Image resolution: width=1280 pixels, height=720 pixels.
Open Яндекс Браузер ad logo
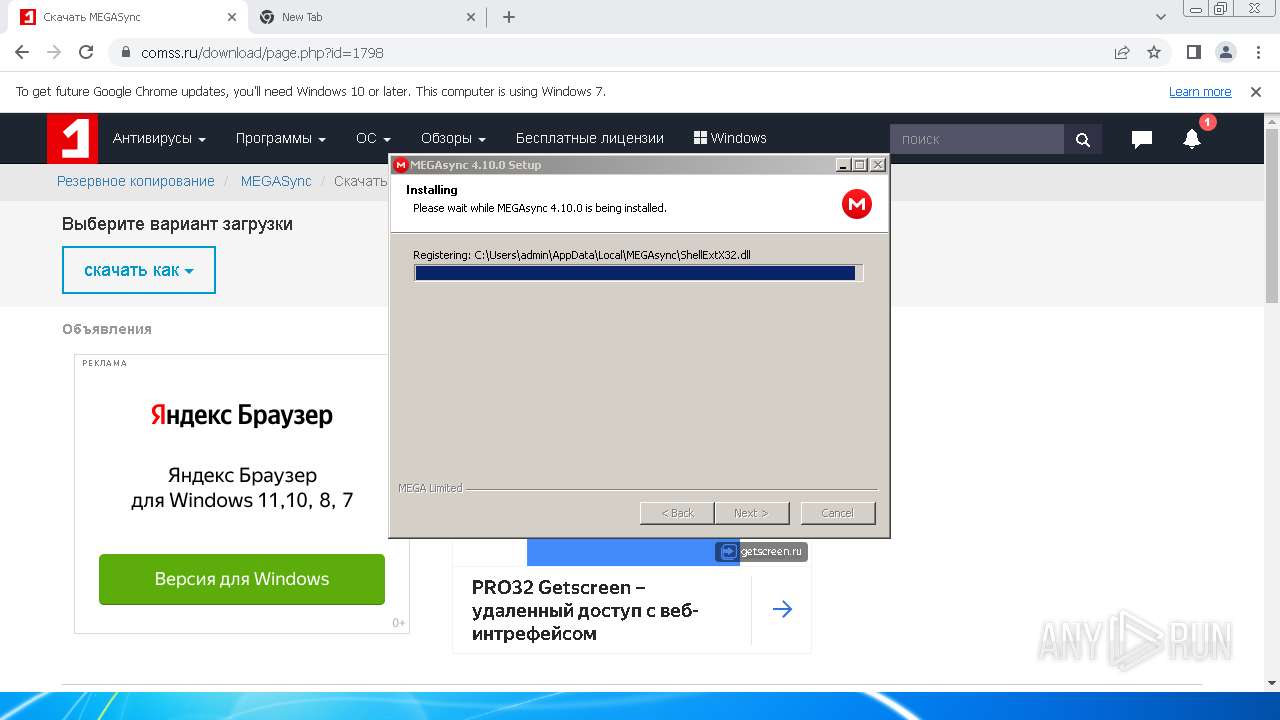[x=242, y=415]
